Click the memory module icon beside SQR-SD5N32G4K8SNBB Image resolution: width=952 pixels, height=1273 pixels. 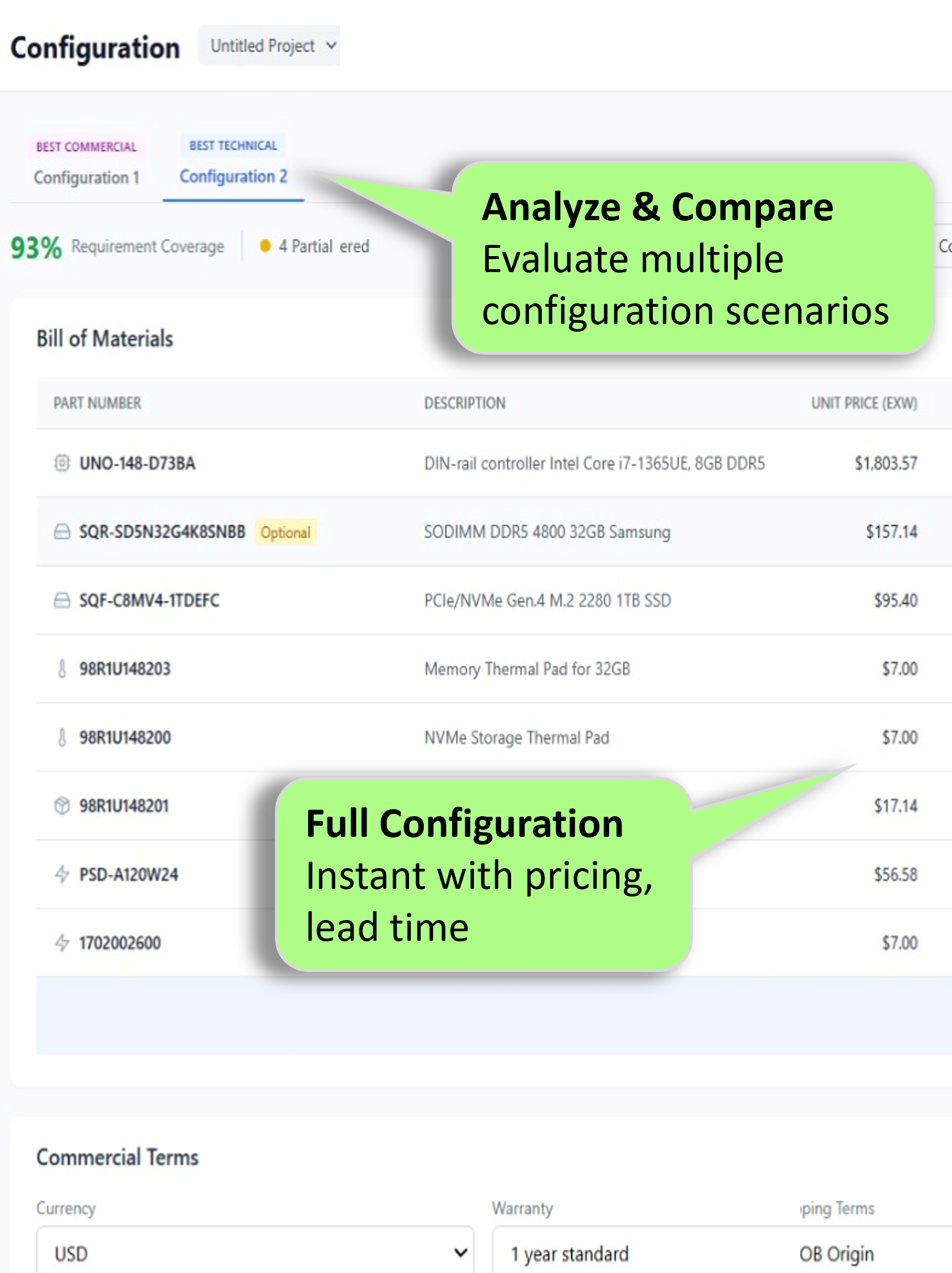click(x=63, y=532)
